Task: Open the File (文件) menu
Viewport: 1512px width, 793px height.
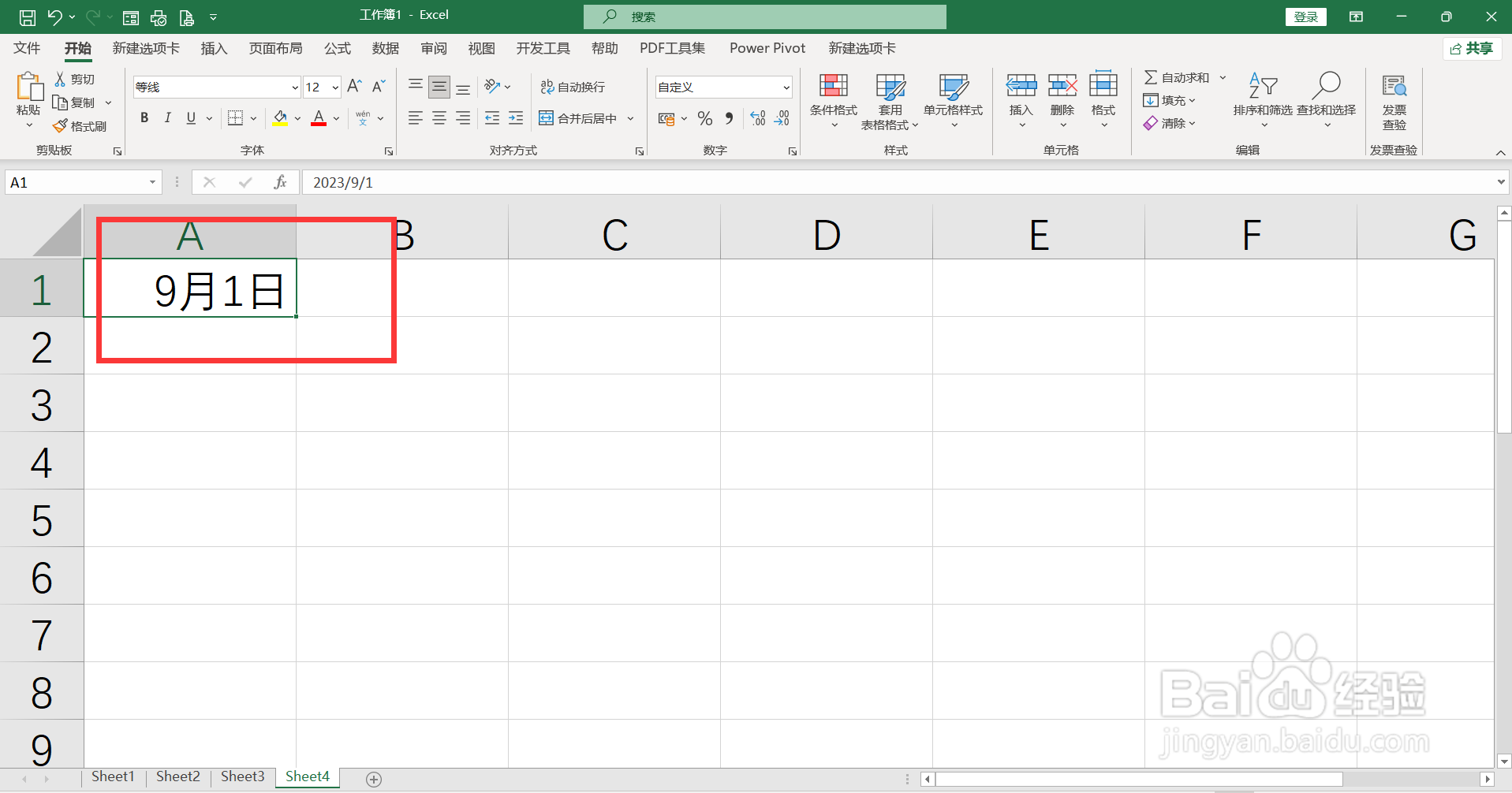Action: pyautogui.click(x=27, y=48)
